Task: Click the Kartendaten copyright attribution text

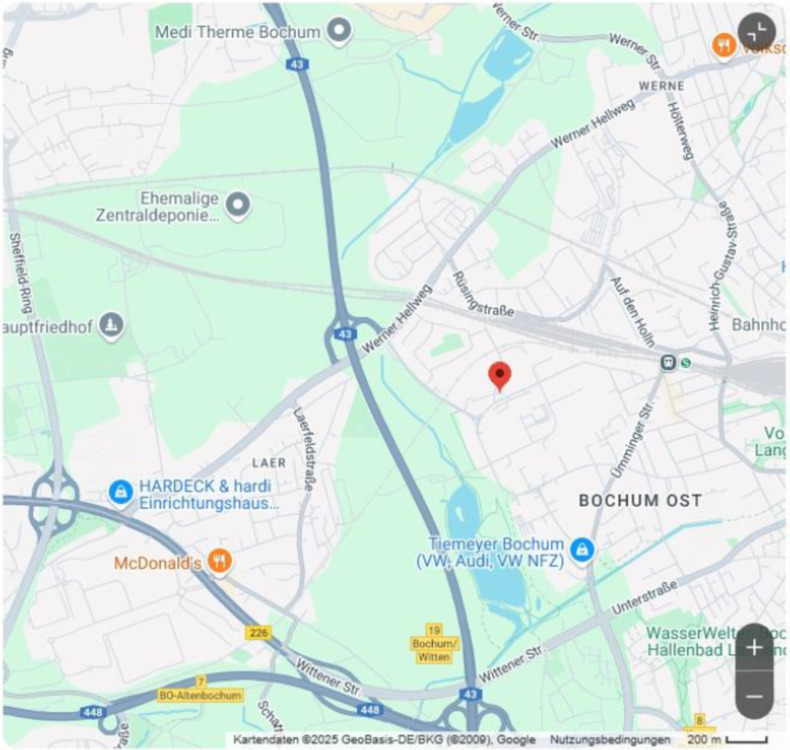Action: pyautogui.click(x=384, y=739)
